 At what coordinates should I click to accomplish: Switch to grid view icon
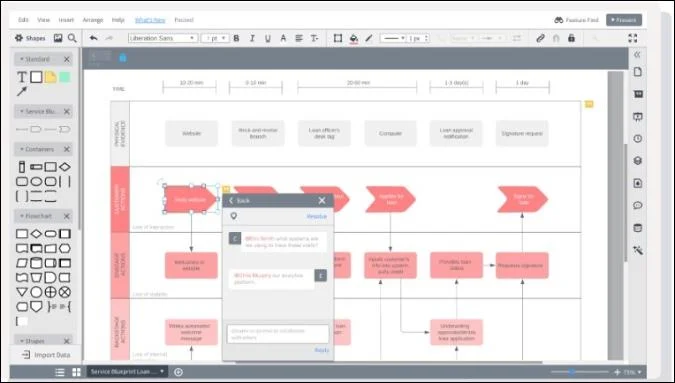tap(76, 372)
